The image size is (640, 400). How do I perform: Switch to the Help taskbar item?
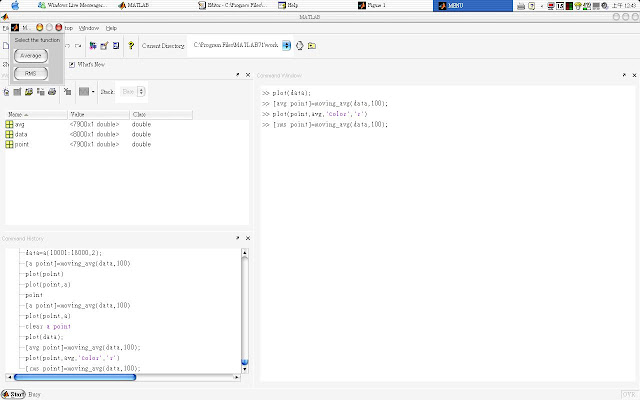(x=288, y=5)
